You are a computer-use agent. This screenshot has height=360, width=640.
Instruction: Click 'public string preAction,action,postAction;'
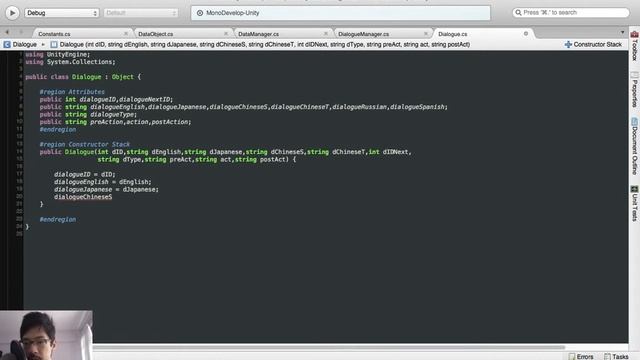(116, 122)
